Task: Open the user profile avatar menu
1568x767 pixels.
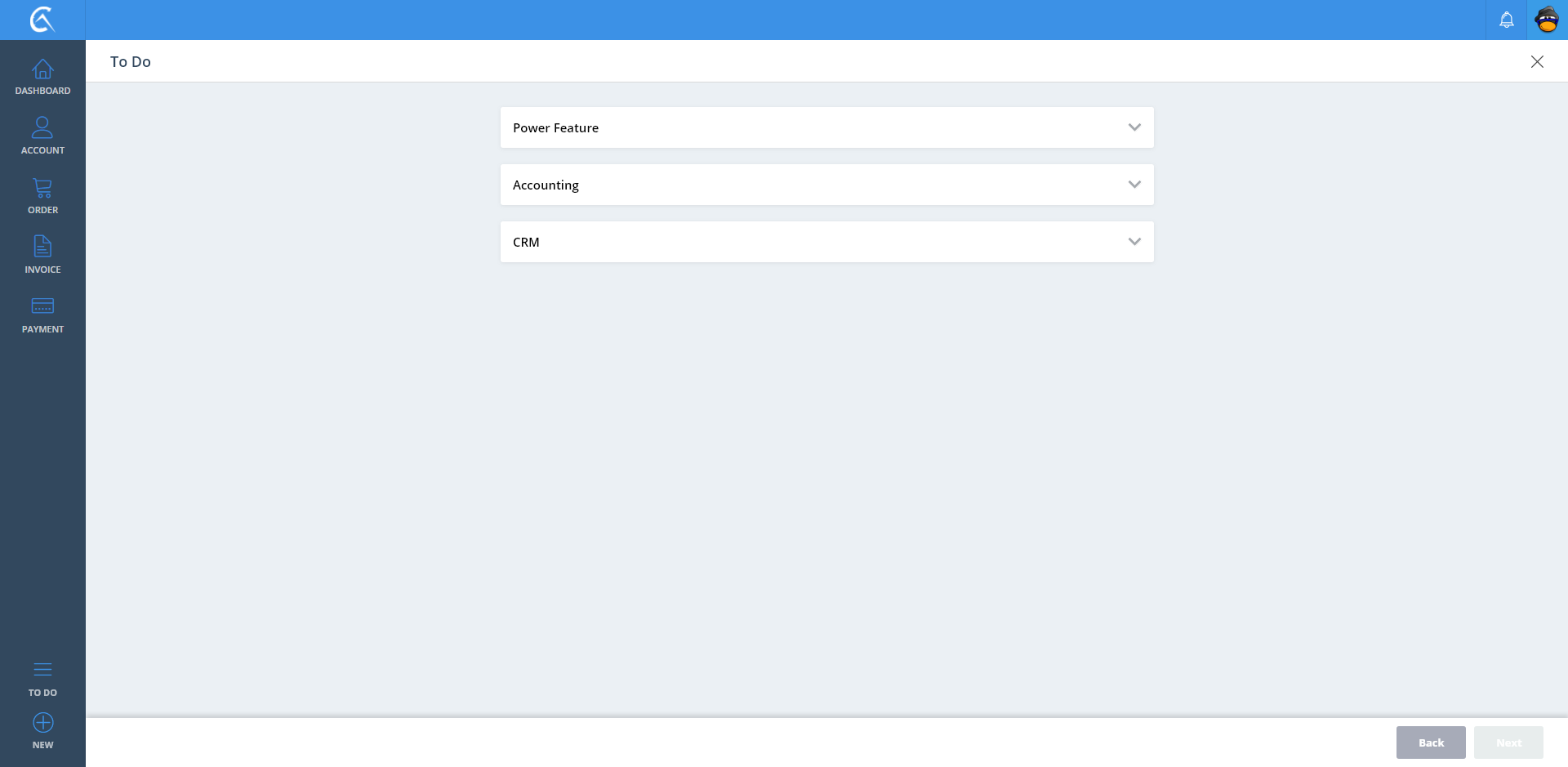Action: (1547, 20)
